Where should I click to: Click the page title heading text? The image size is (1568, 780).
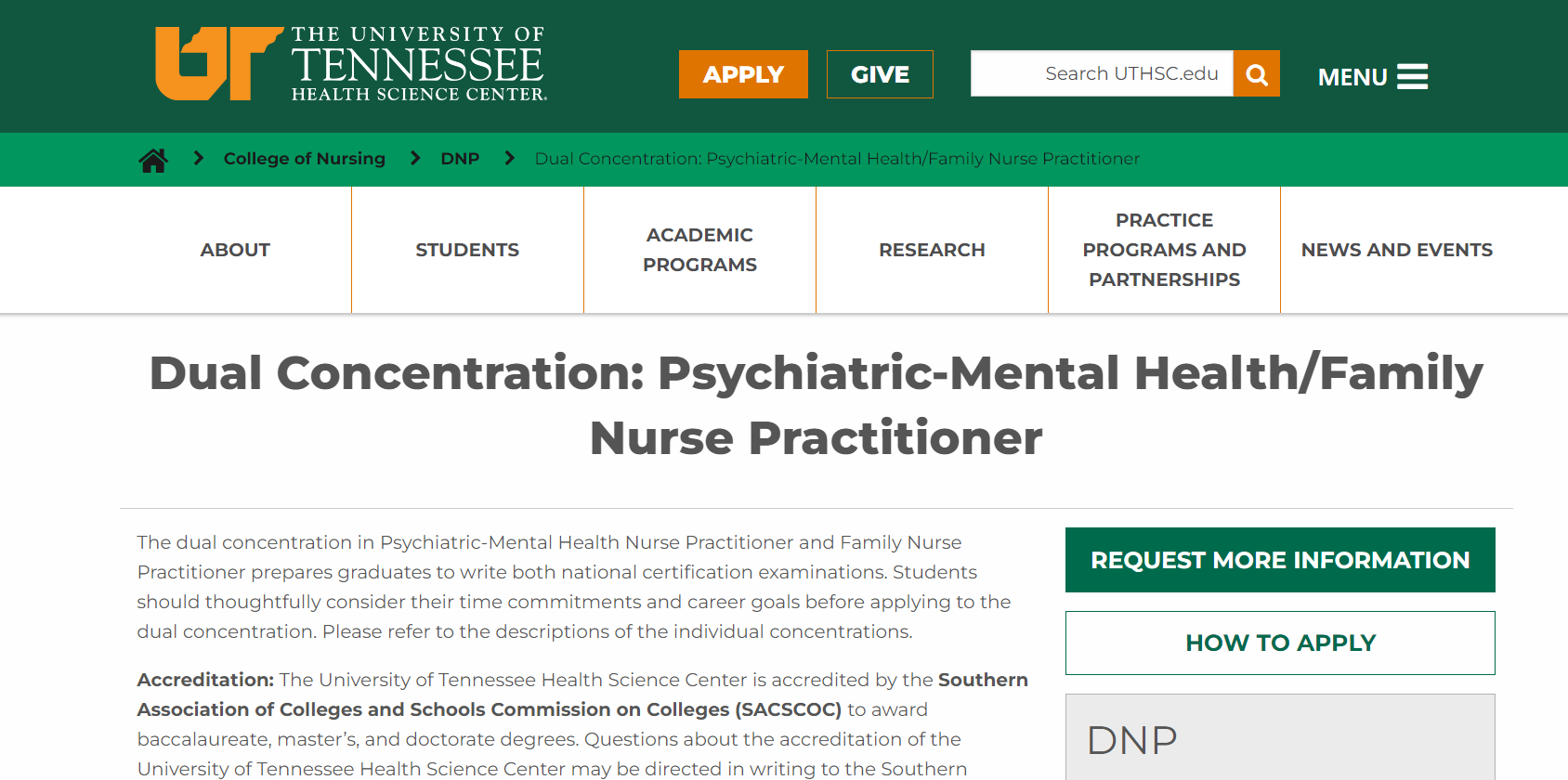(816, 405)
